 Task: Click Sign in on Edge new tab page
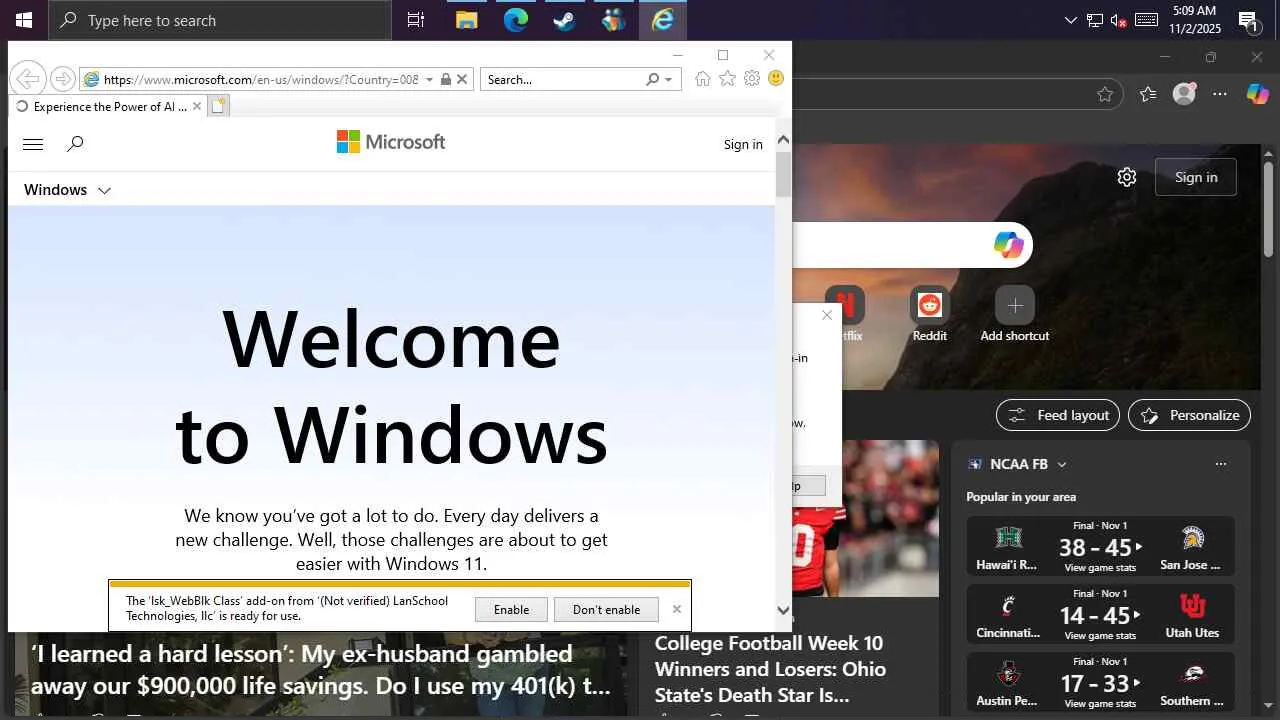(x=1196, y=177)
